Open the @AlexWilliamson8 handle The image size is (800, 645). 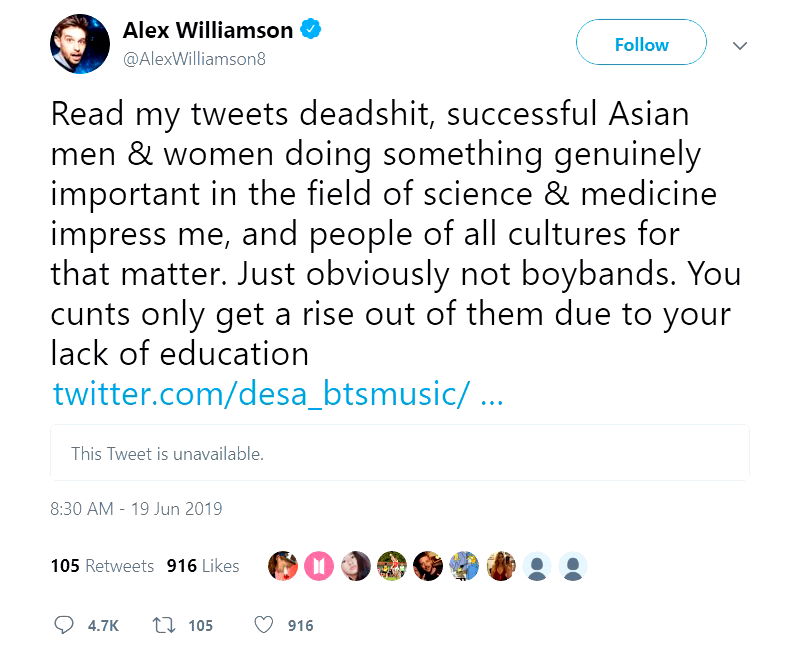(194, 58)
